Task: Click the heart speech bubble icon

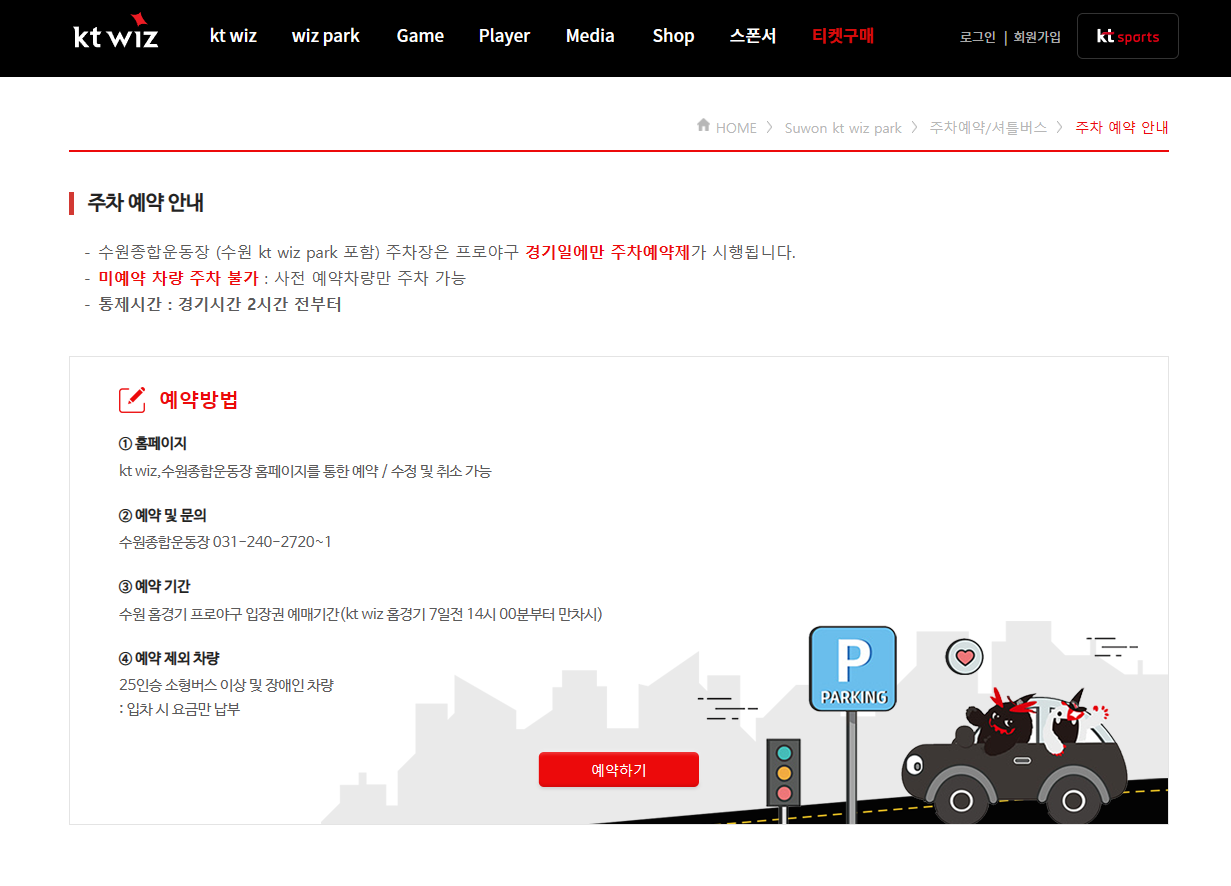Action: pos(965,658)
